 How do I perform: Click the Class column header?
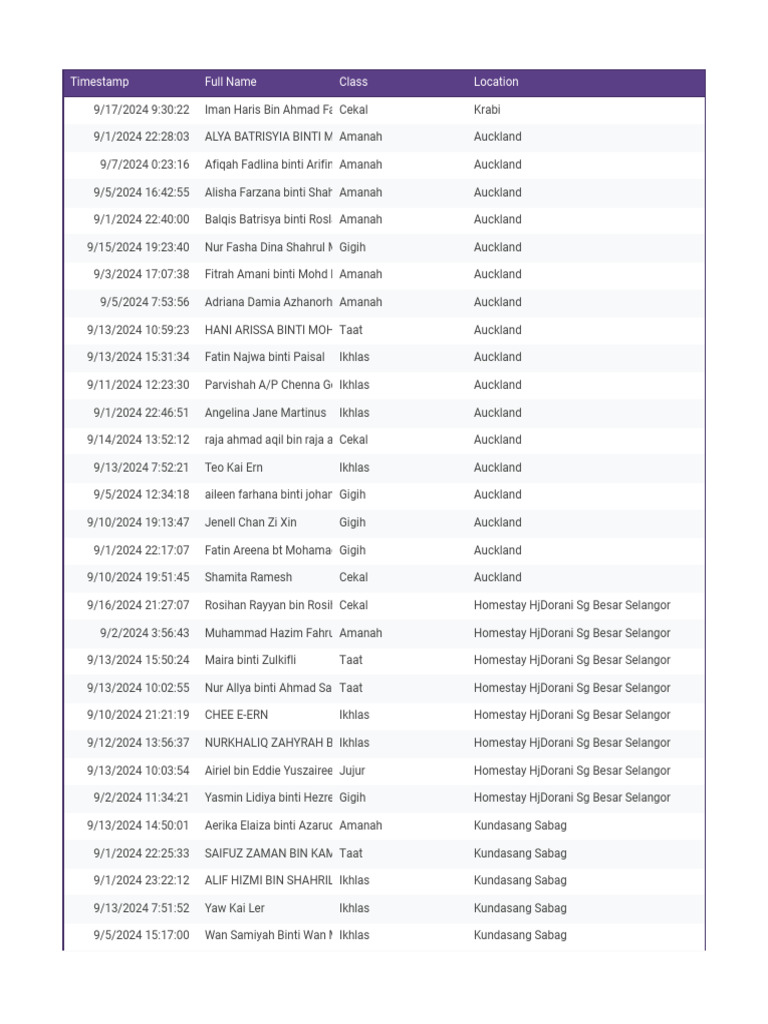[x=353, y=82]
